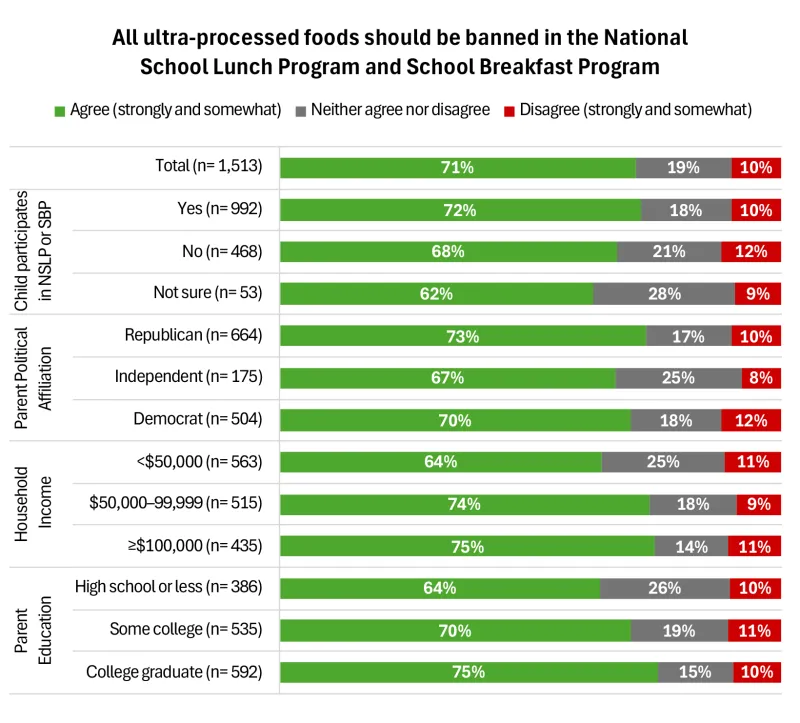This screenshot has width=800, height=723.
Task: Click the red 12% segment for Democrat
Action: (x=756, y=420)
